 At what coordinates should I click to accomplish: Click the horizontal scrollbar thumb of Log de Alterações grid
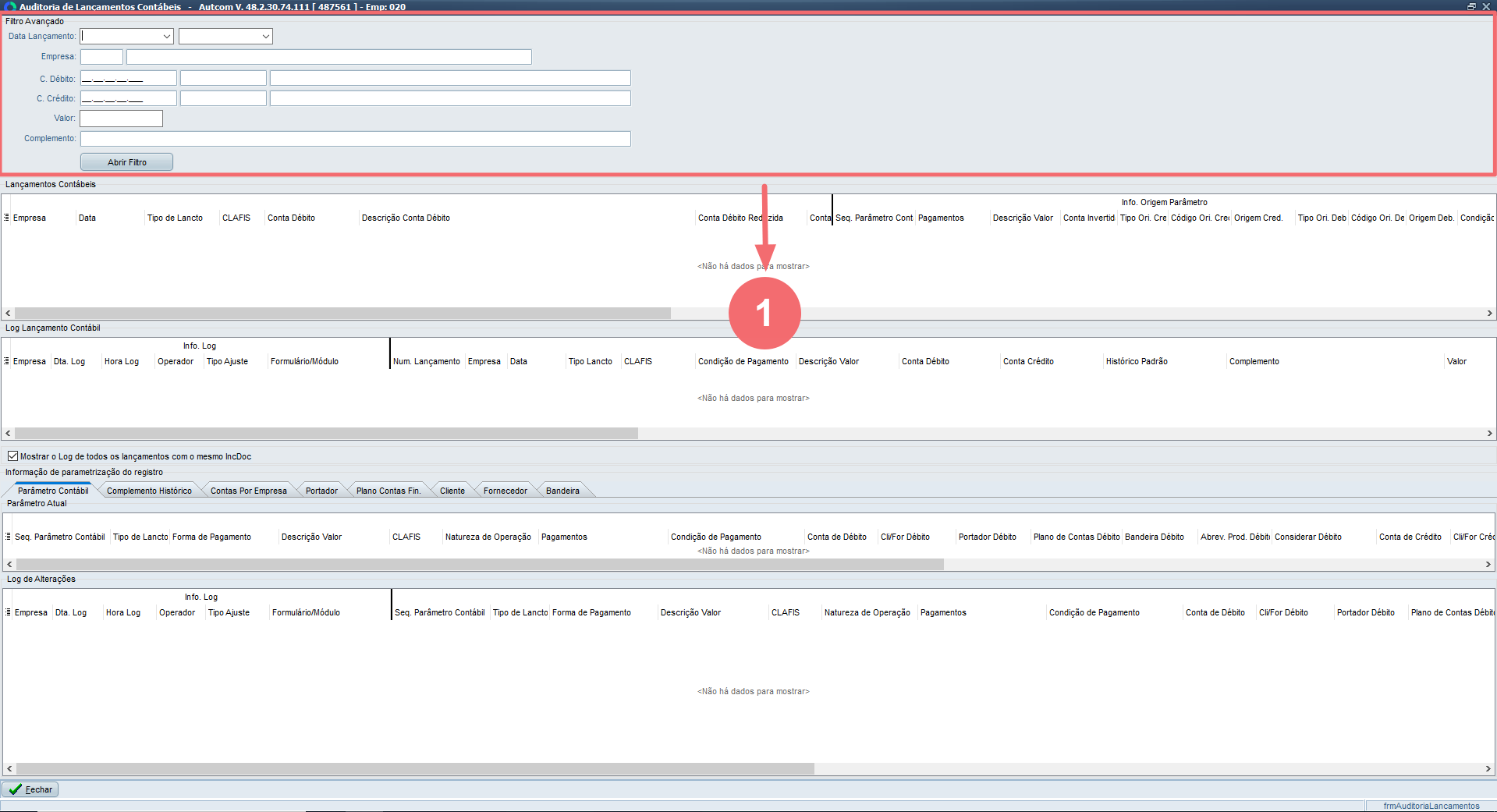click(415, 768)
